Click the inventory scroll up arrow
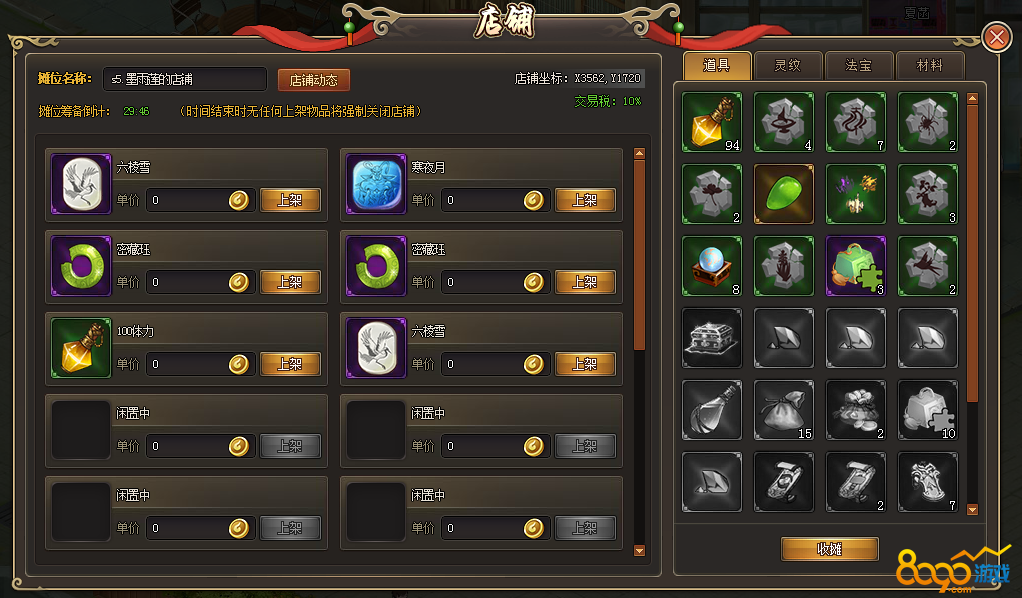Screen dimensions: 1022x598 [x=972, y=98]
